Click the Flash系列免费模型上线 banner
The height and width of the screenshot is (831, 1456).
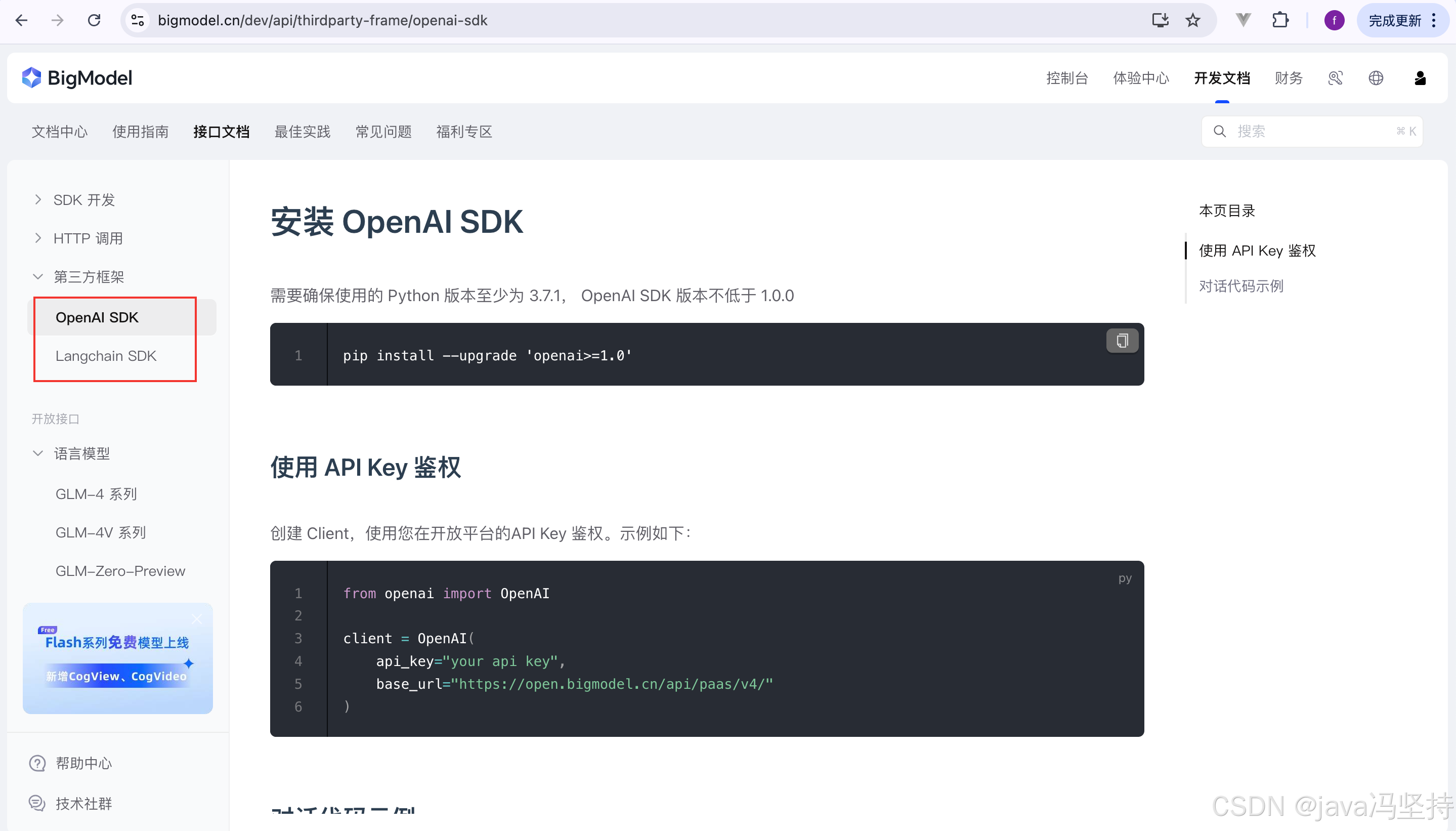[x=117, y=658]
